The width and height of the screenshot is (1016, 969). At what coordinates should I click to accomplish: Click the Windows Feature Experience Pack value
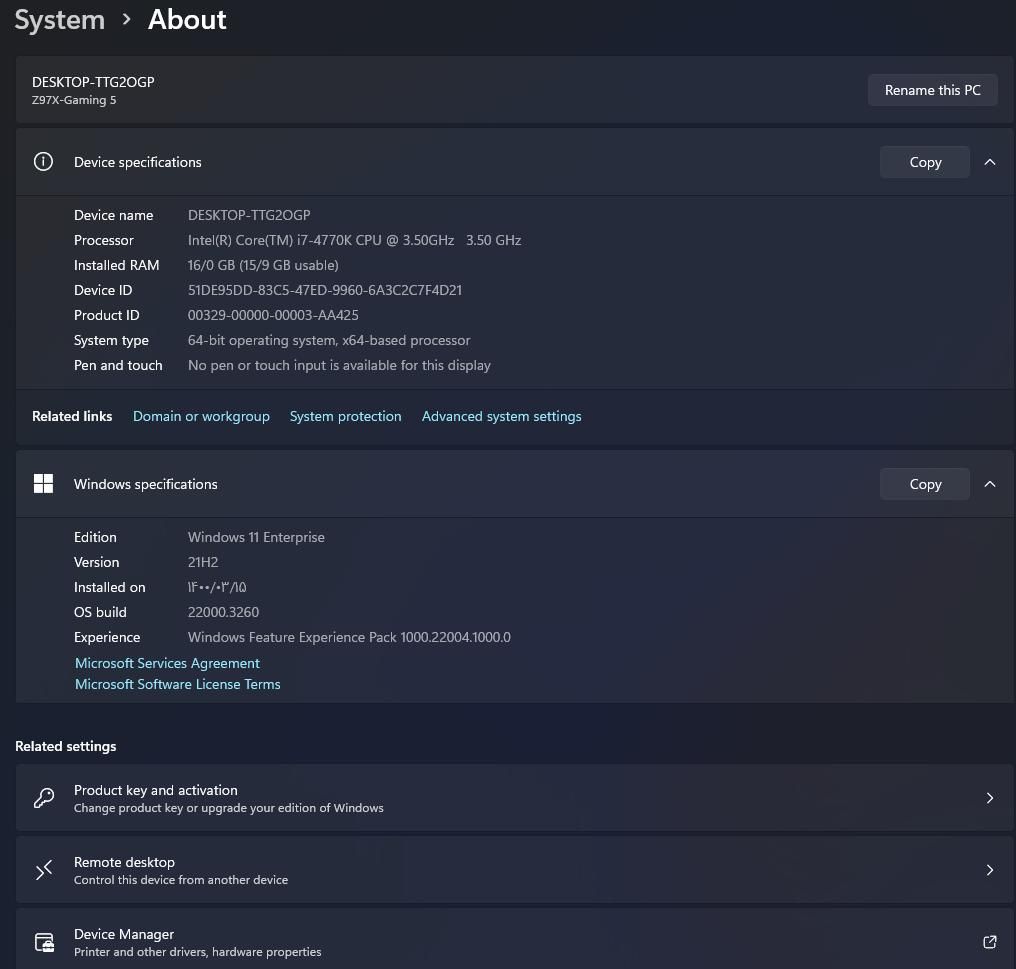(349, 637)
